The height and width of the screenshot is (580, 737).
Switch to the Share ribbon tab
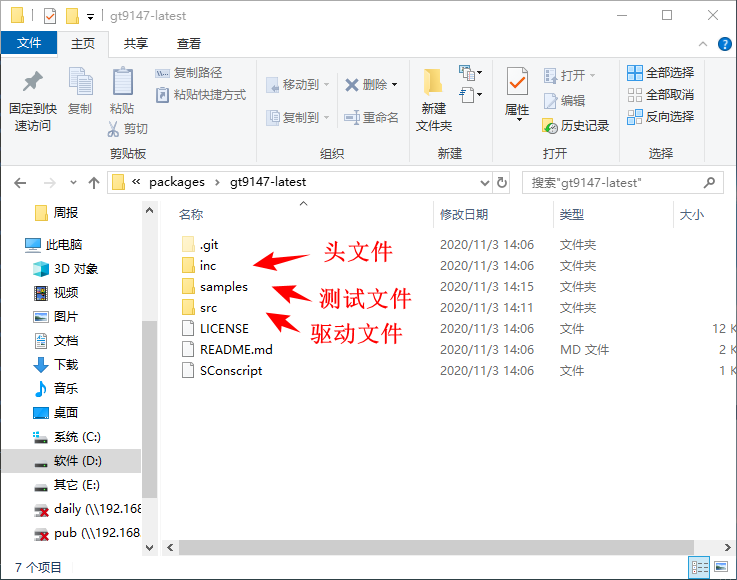coord(136,44)
